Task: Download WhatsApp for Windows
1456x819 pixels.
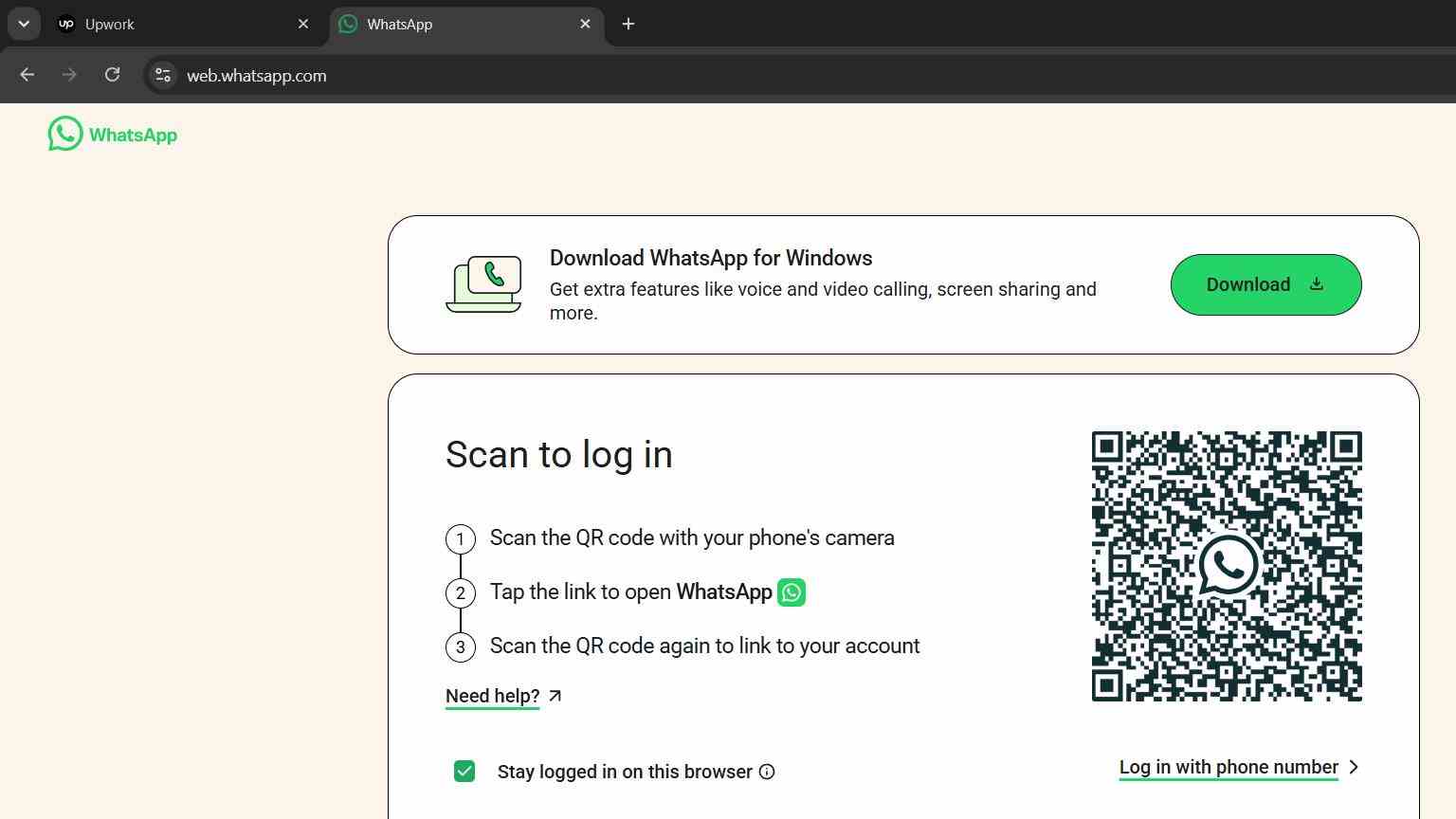Action: pos(1265,284)
